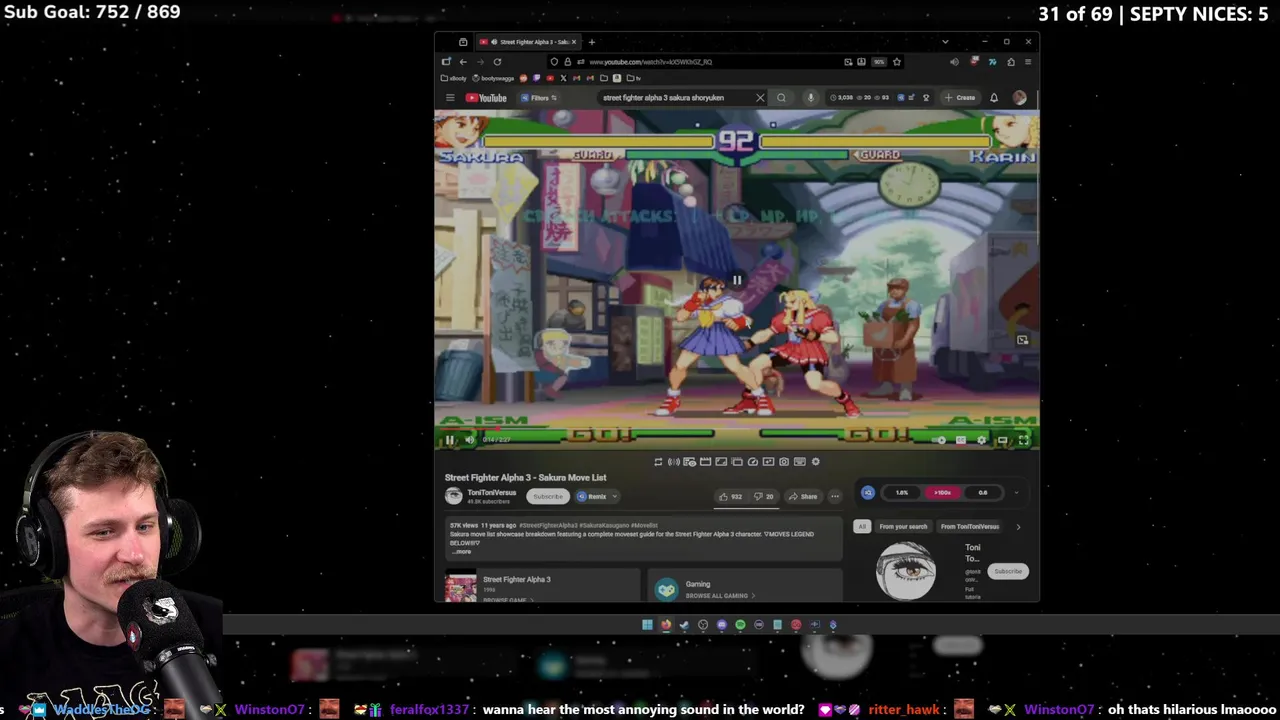This screenshot has width=1280, height=720.
Task: Bookmark this page with the star
Action: [x=897, y=62]
